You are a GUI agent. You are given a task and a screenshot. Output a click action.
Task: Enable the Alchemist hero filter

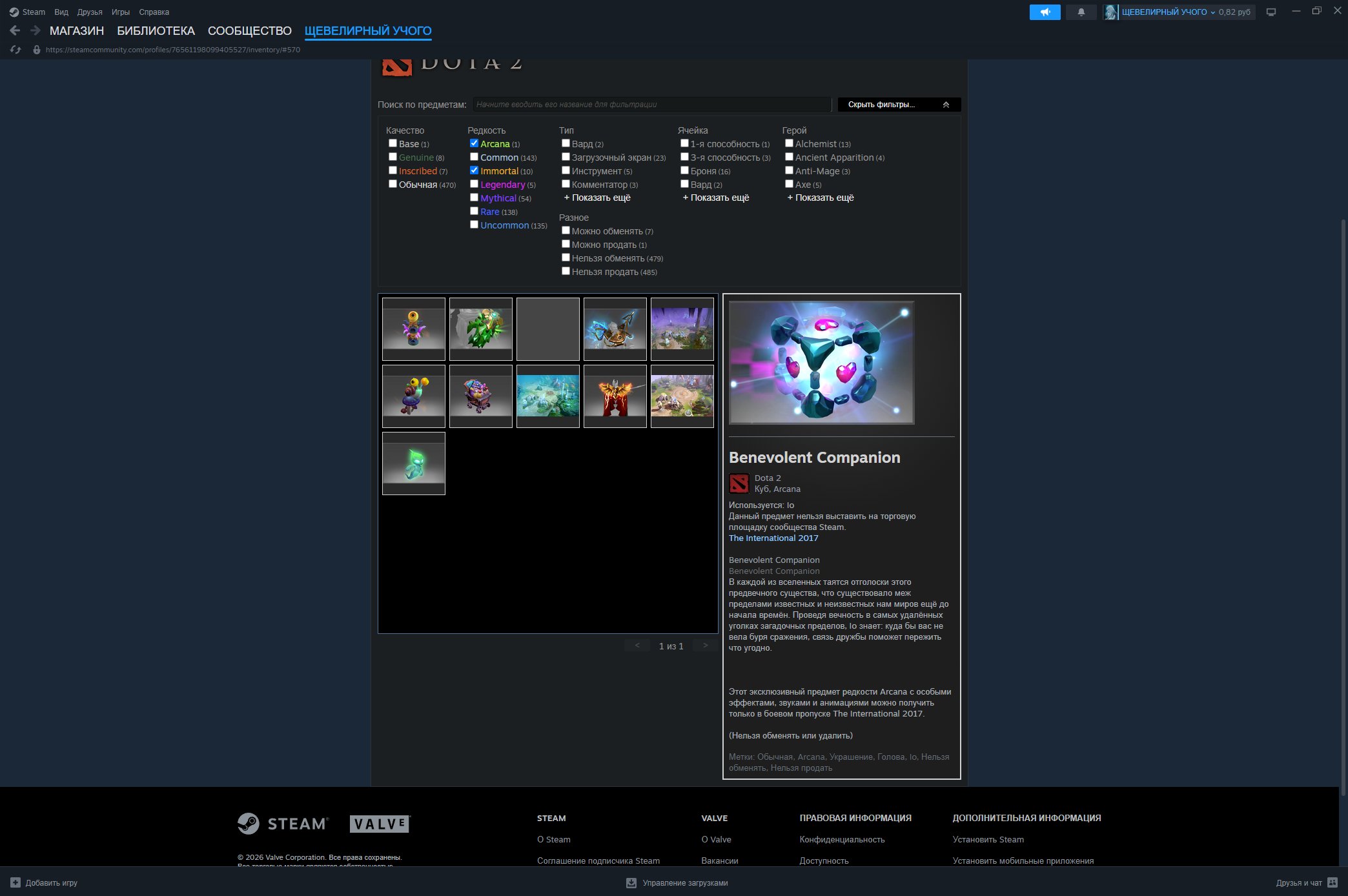coord(789,143)
